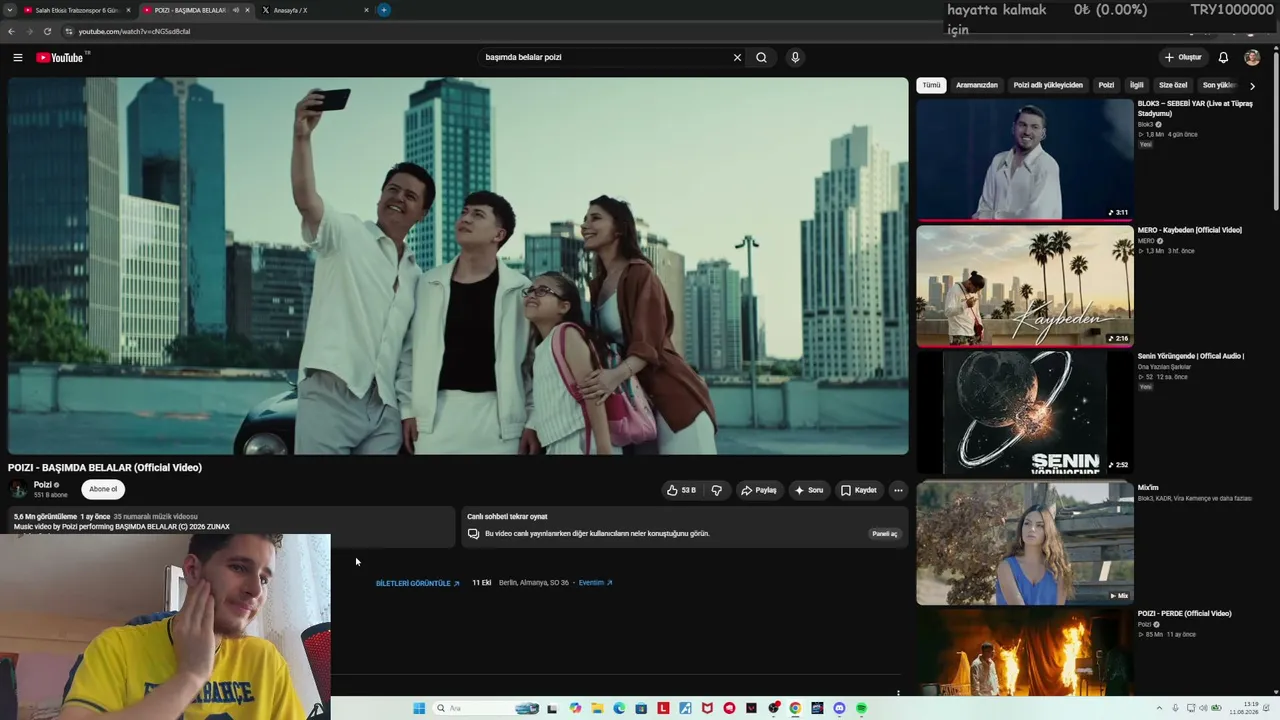Open BLOK3 - SEBEBİ YAR thumbnail
The width and height of the screenshot is (1280, 720).
[1025, 160]
